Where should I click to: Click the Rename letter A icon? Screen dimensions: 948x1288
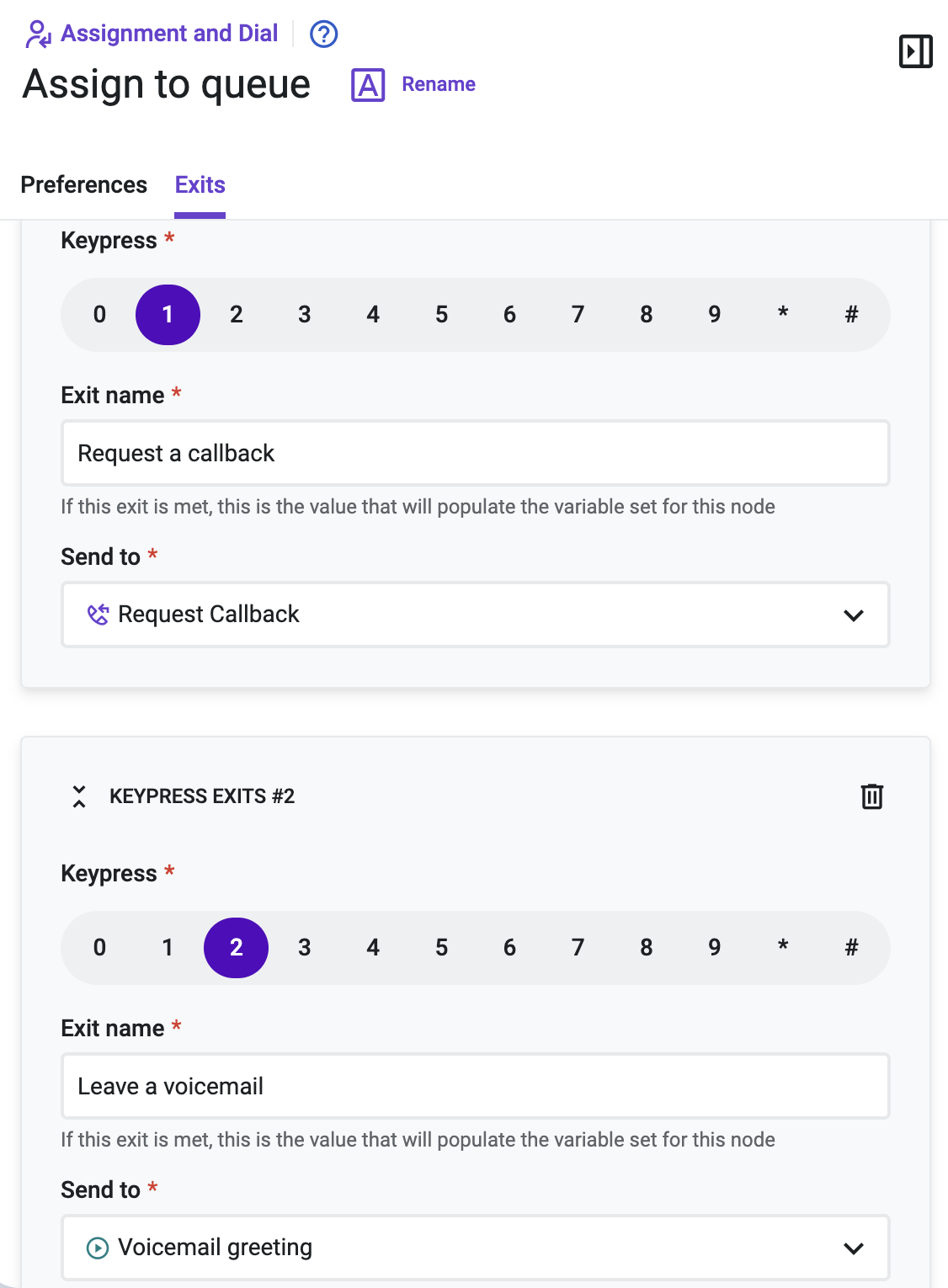[x=368, y=85]
